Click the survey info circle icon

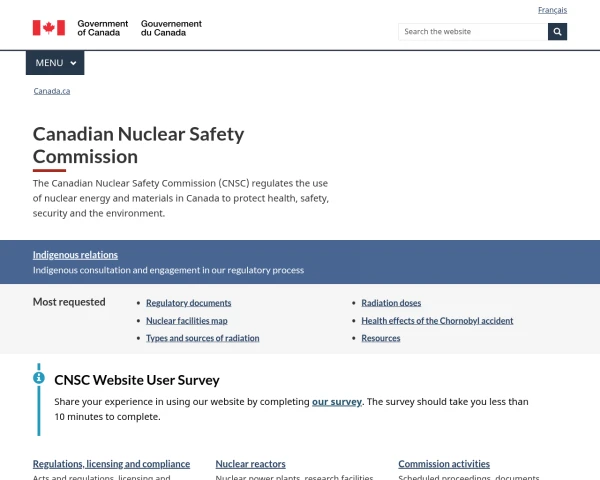[x=39, y=378]
